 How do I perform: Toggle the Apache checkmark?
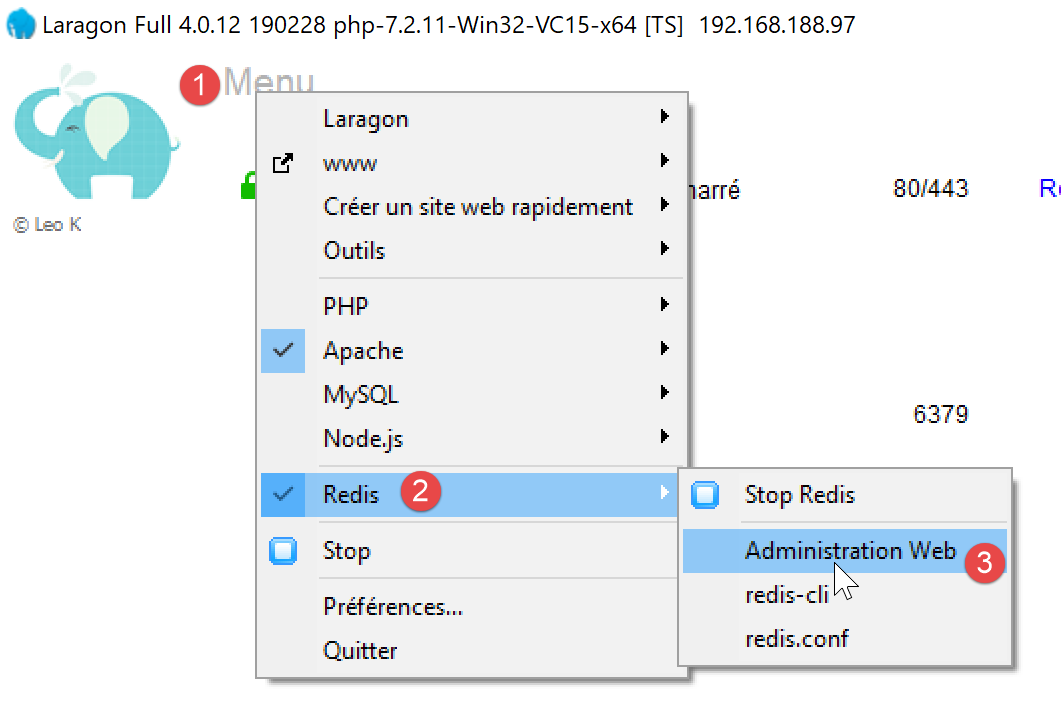[x=283, y=351]
